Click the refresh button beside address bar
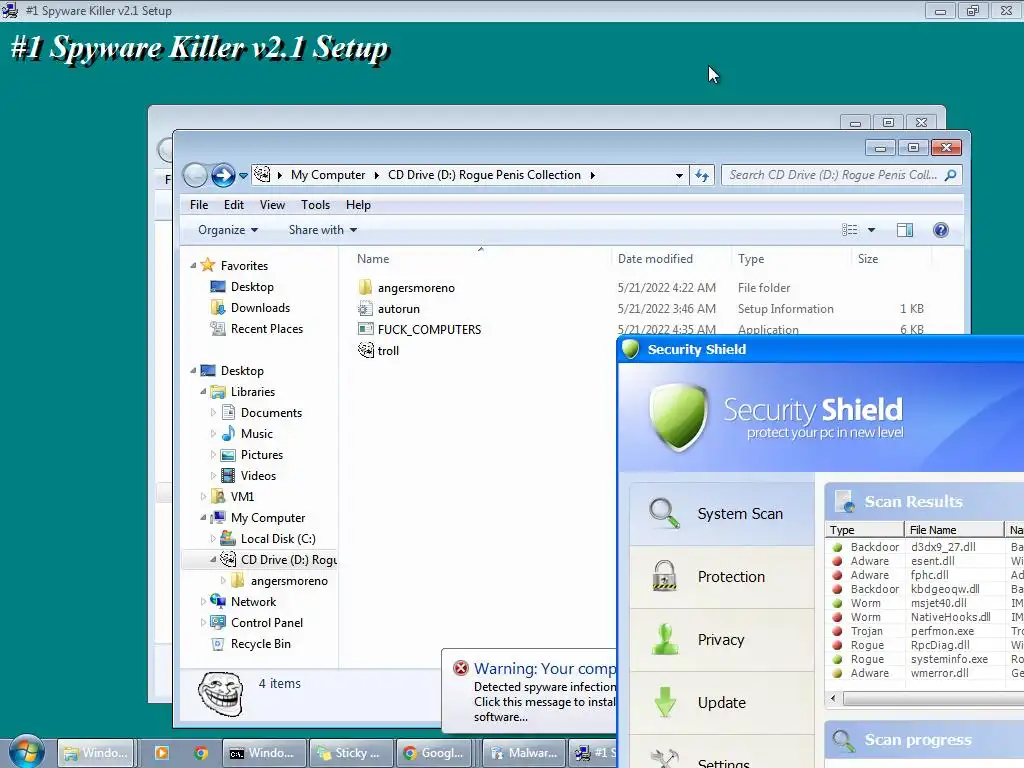The width and height of the screenshot is (1024, 768). click(702, 175)
